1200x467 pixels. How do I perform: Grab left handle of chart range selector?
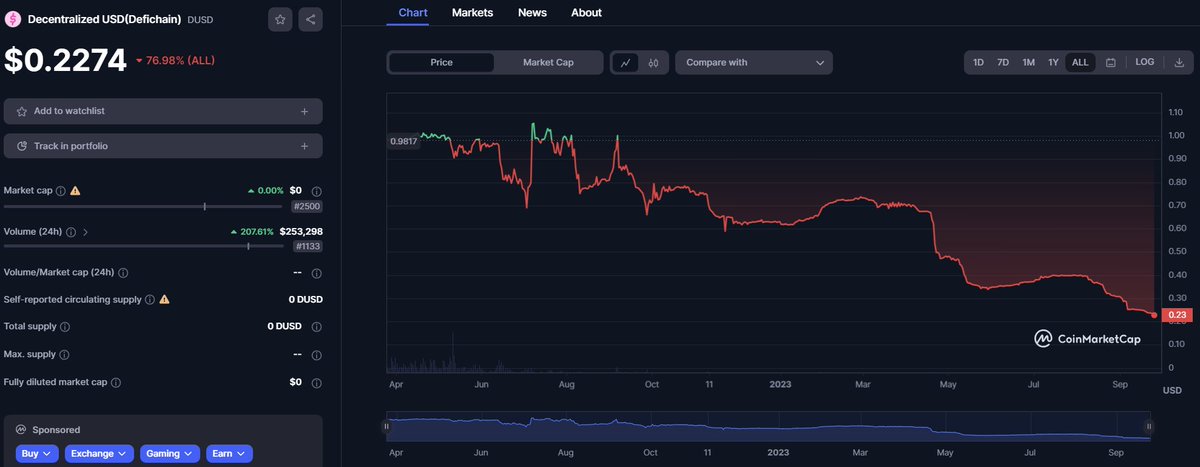pos(386,426)
